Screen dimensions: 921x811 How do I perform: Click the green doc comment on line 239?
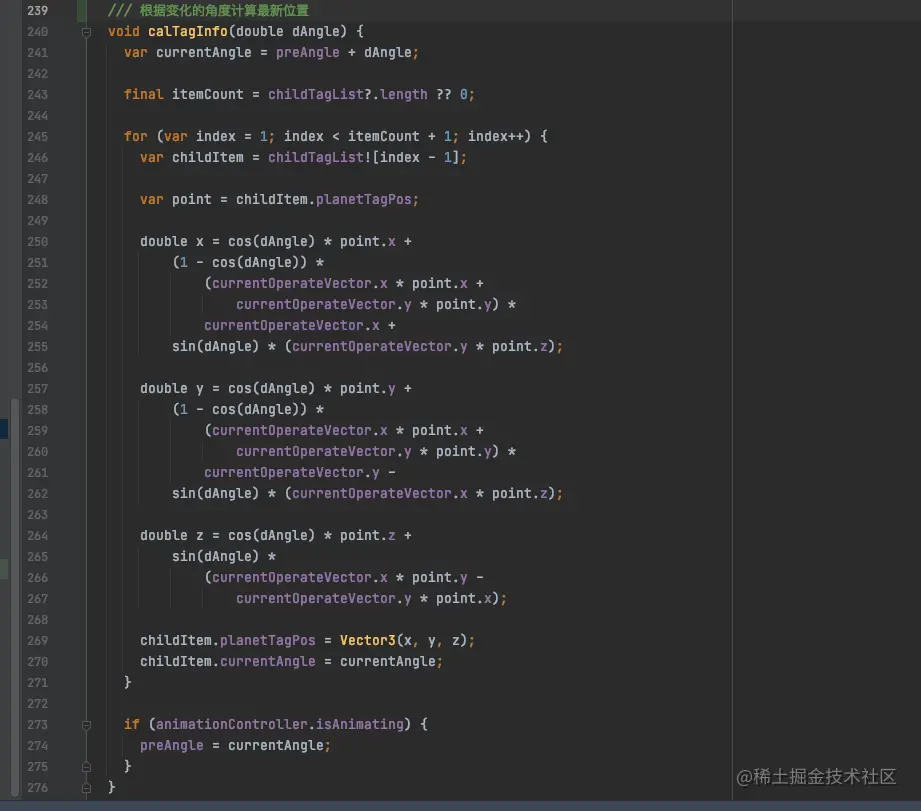tap(209, 11)
